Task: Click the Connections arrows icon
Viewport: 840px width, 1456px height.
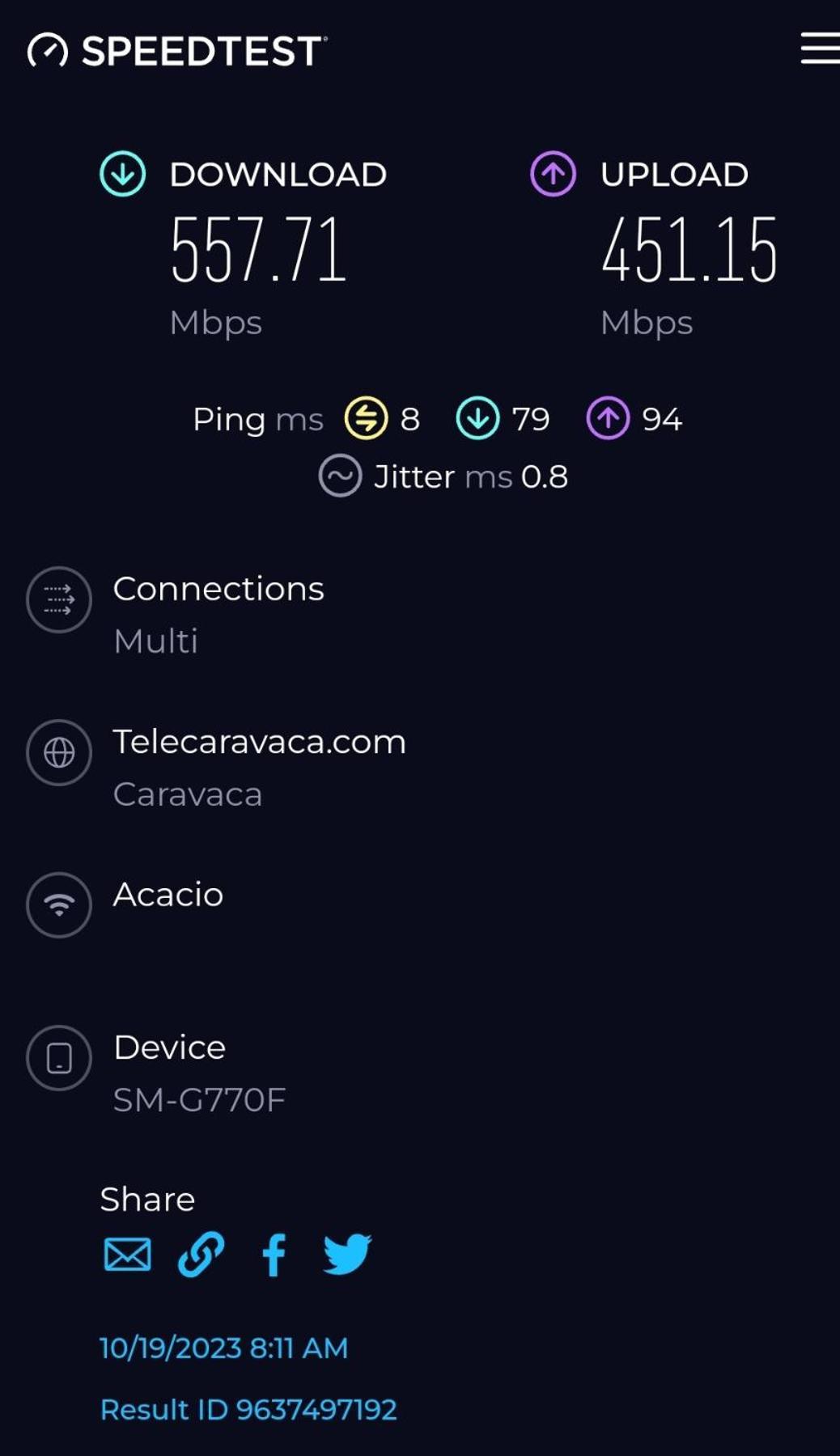Action: coord(59,599)
